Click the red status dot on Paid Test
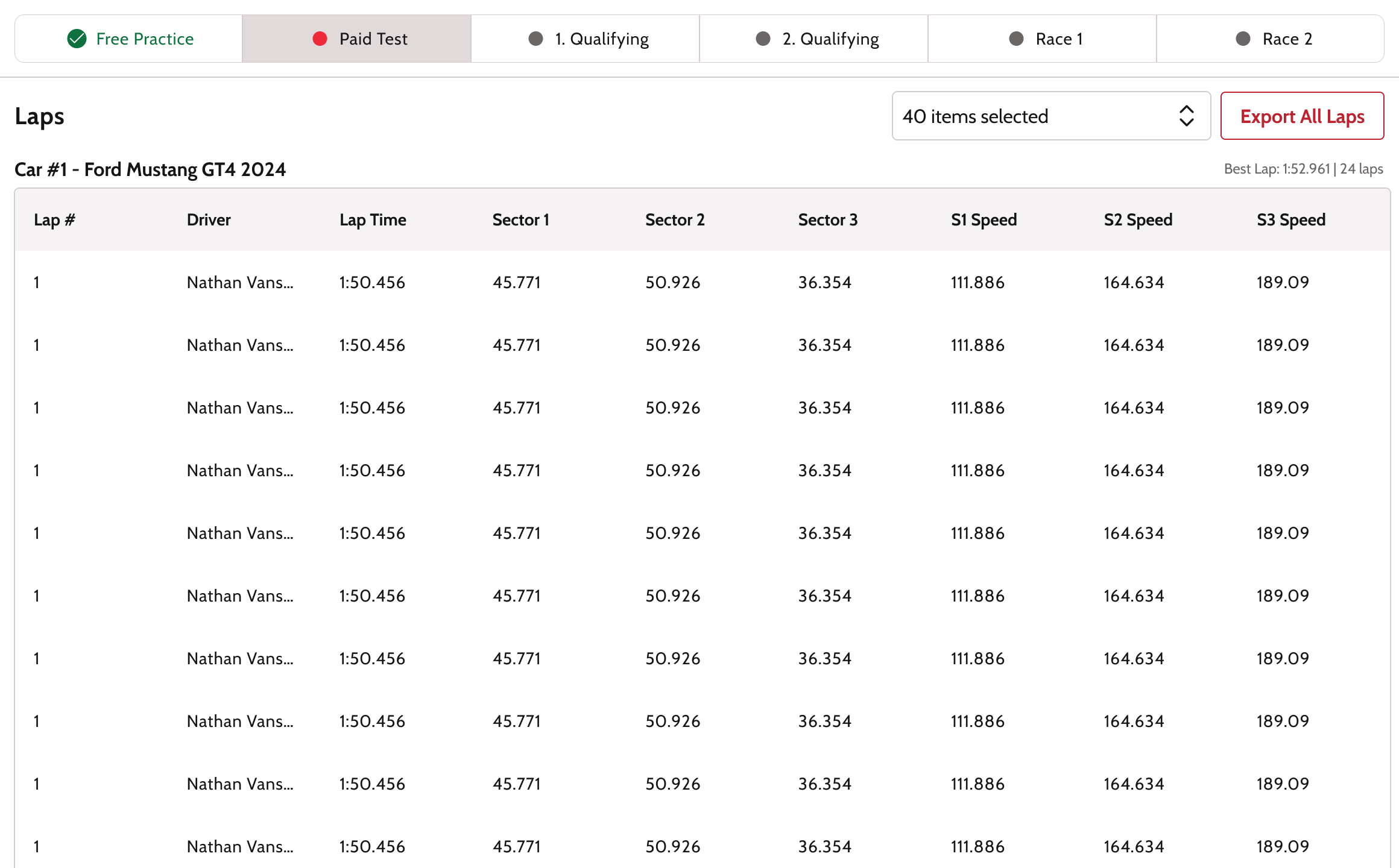1399x868 pixels. coord(320,39)
